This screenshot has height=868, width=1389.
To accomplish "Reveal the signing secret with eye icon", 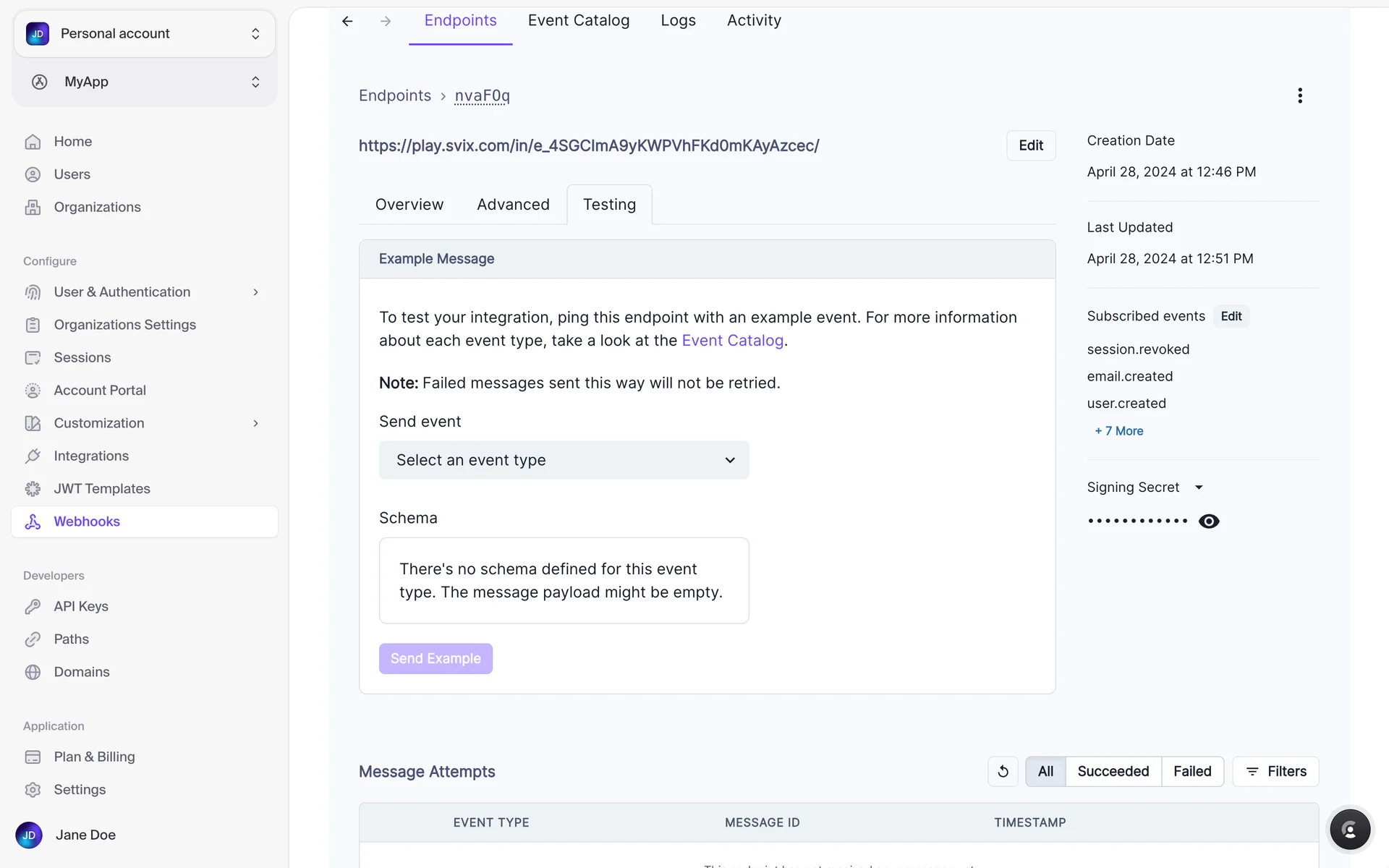I will pyautogui.click(x=1208, y=521).
